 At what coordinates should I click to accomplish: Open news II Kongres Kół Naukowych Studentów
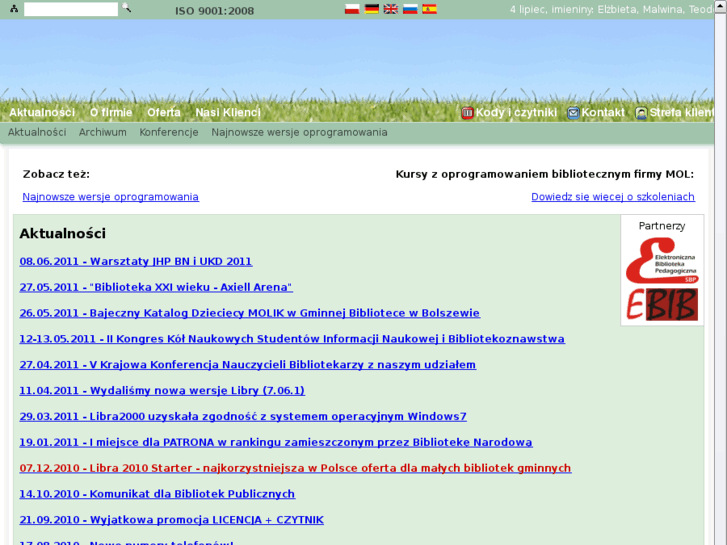[x=292, y=339]
